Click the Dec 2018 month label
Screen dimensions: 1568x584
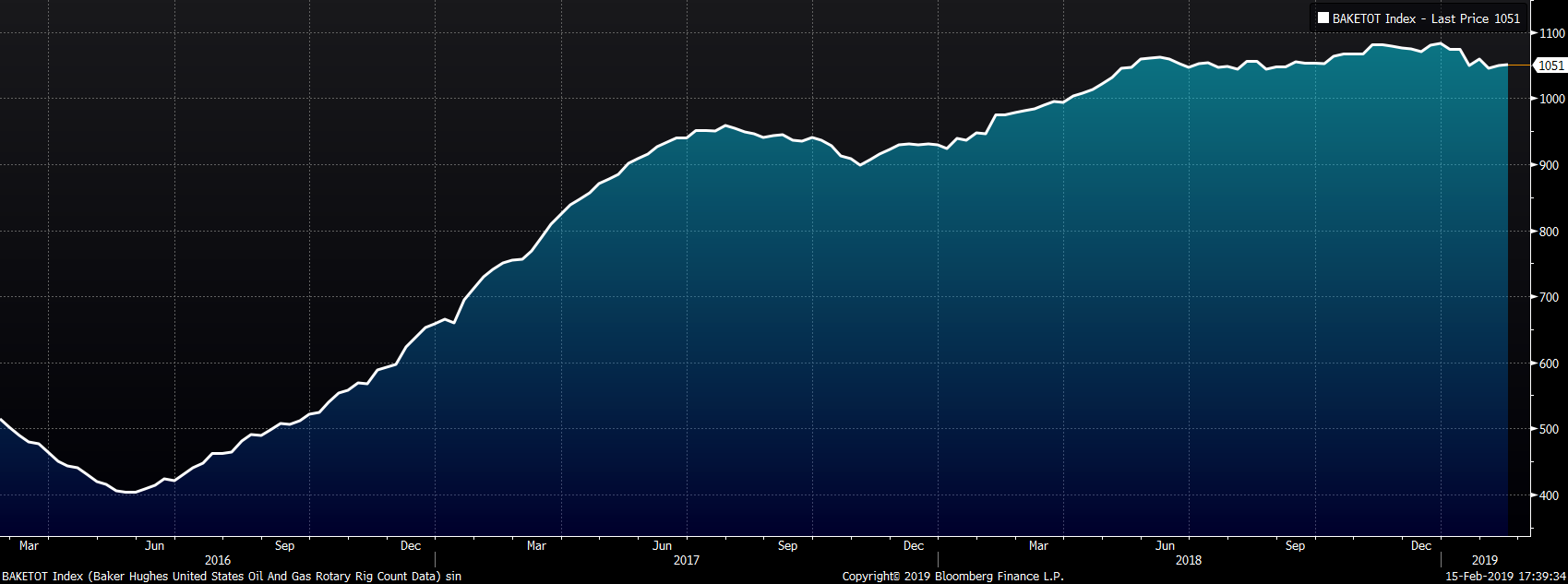pos(1421,545)
